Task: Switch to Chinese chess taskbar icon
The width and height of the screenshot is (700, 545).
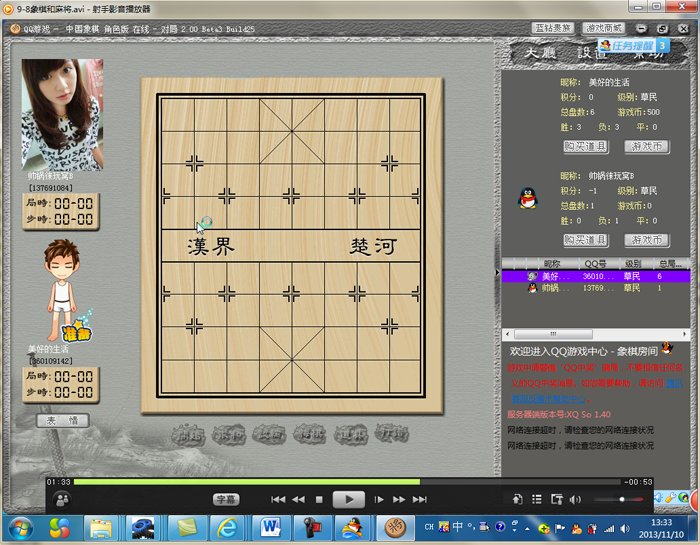Action: (x=395, y=529)
